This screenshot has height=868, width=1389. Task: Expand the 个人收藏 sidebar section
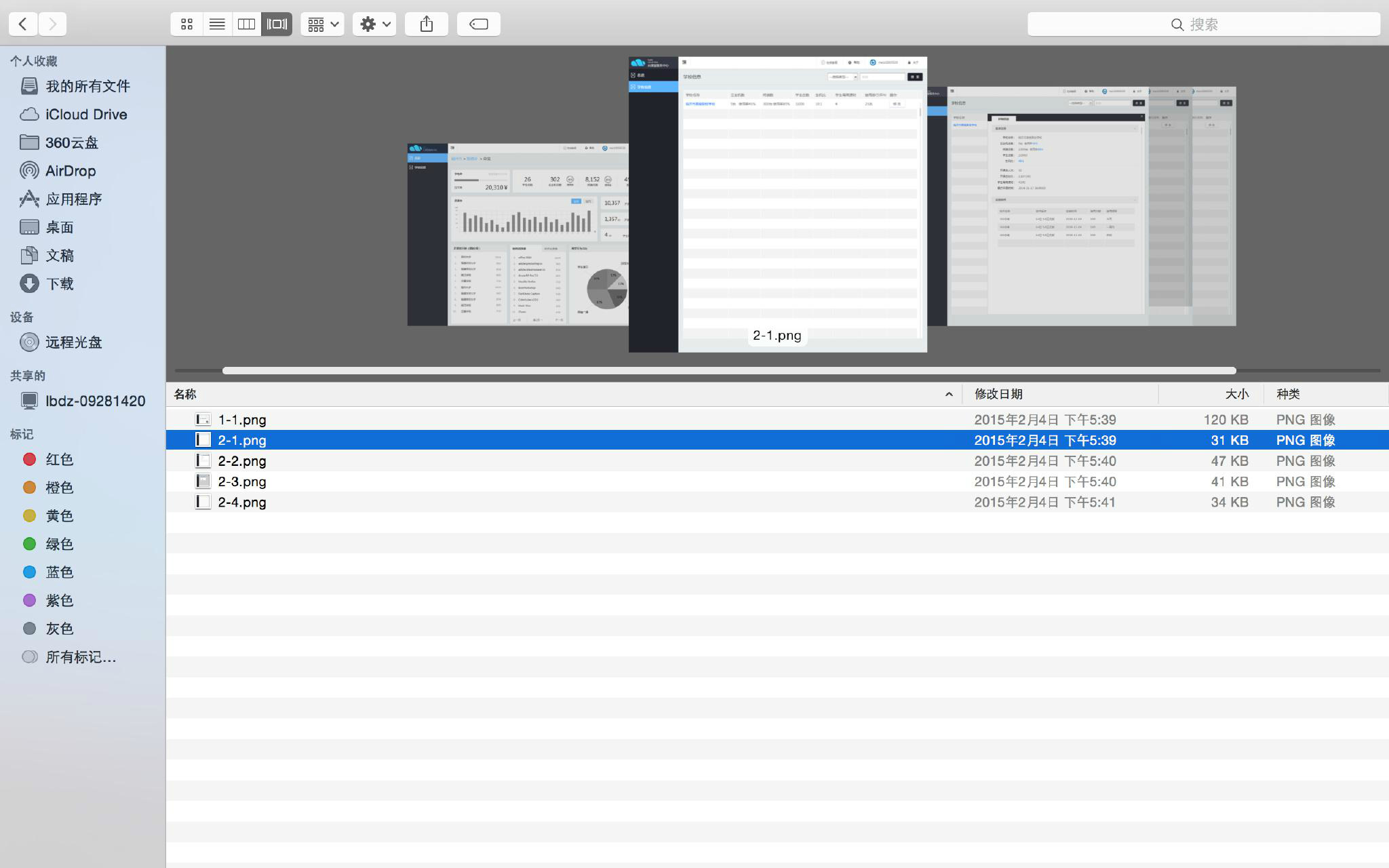point(33,60)
